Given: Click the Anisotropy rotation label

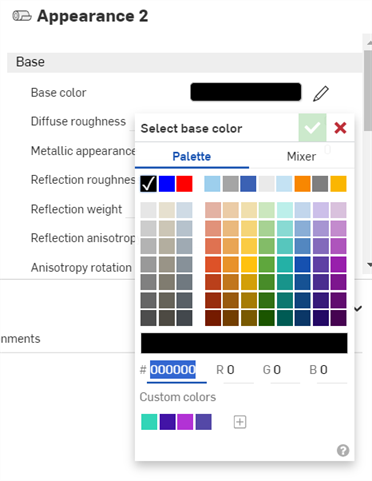Looking at the screenshot, I should coord(81,267).
